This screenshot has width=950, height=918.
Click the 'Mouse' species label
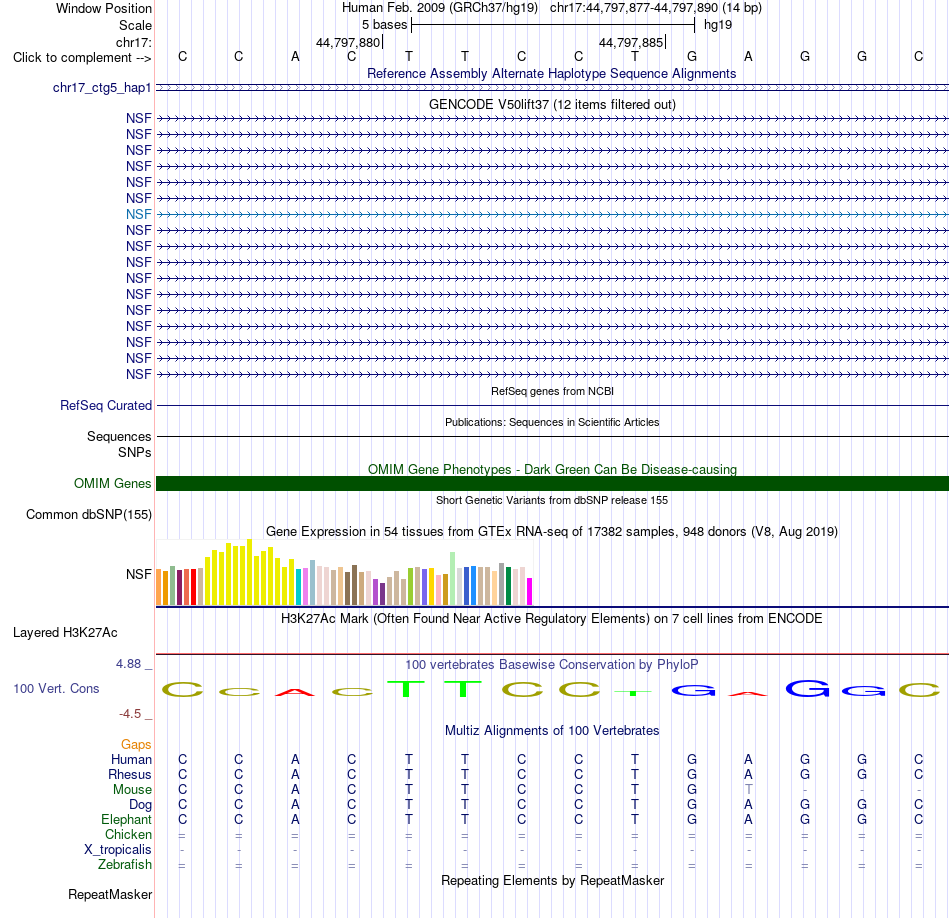click(x=132, y=790)
